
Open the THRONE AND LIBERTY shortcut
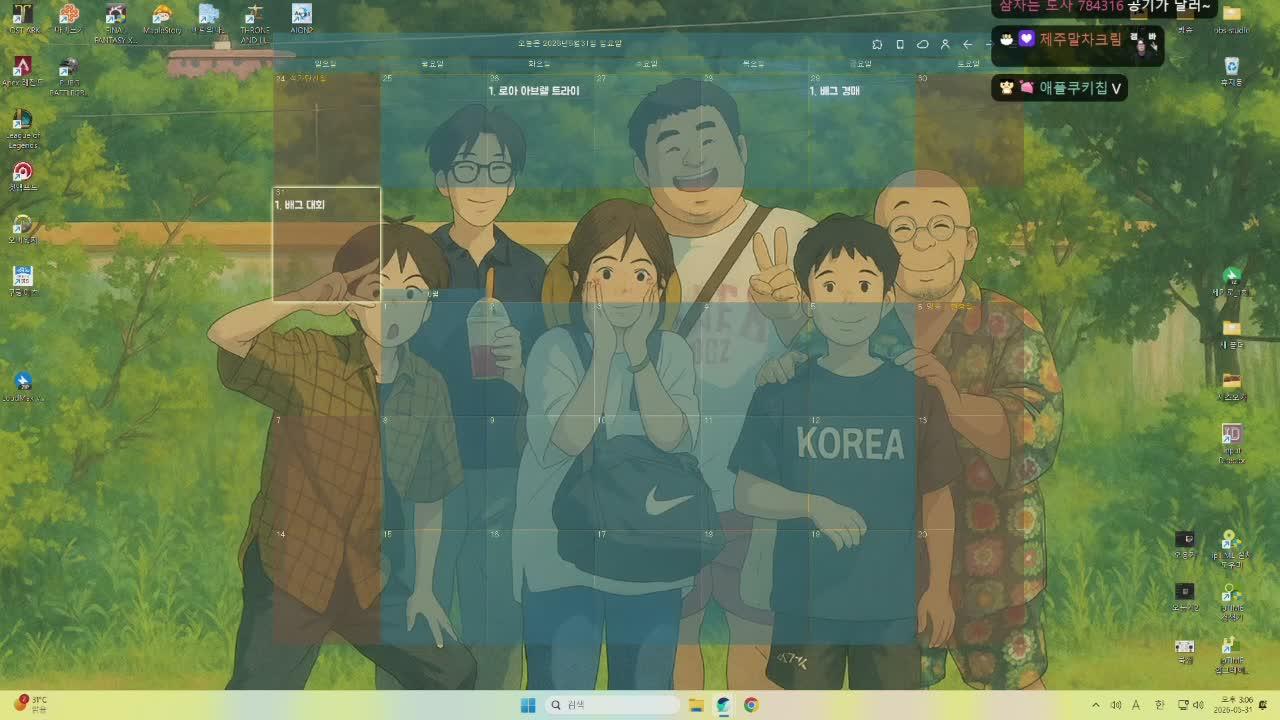pyautogui.click(x=255, y=23)
